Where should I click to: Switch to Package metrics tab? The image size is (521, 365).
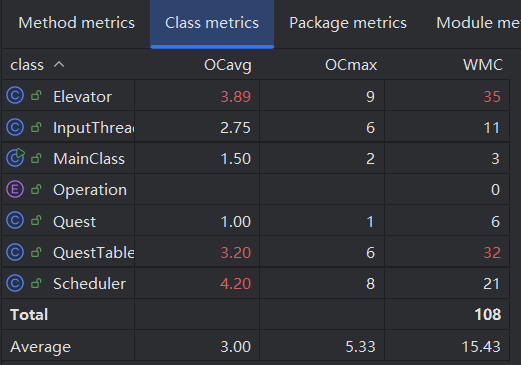click(x=348, y=23)
